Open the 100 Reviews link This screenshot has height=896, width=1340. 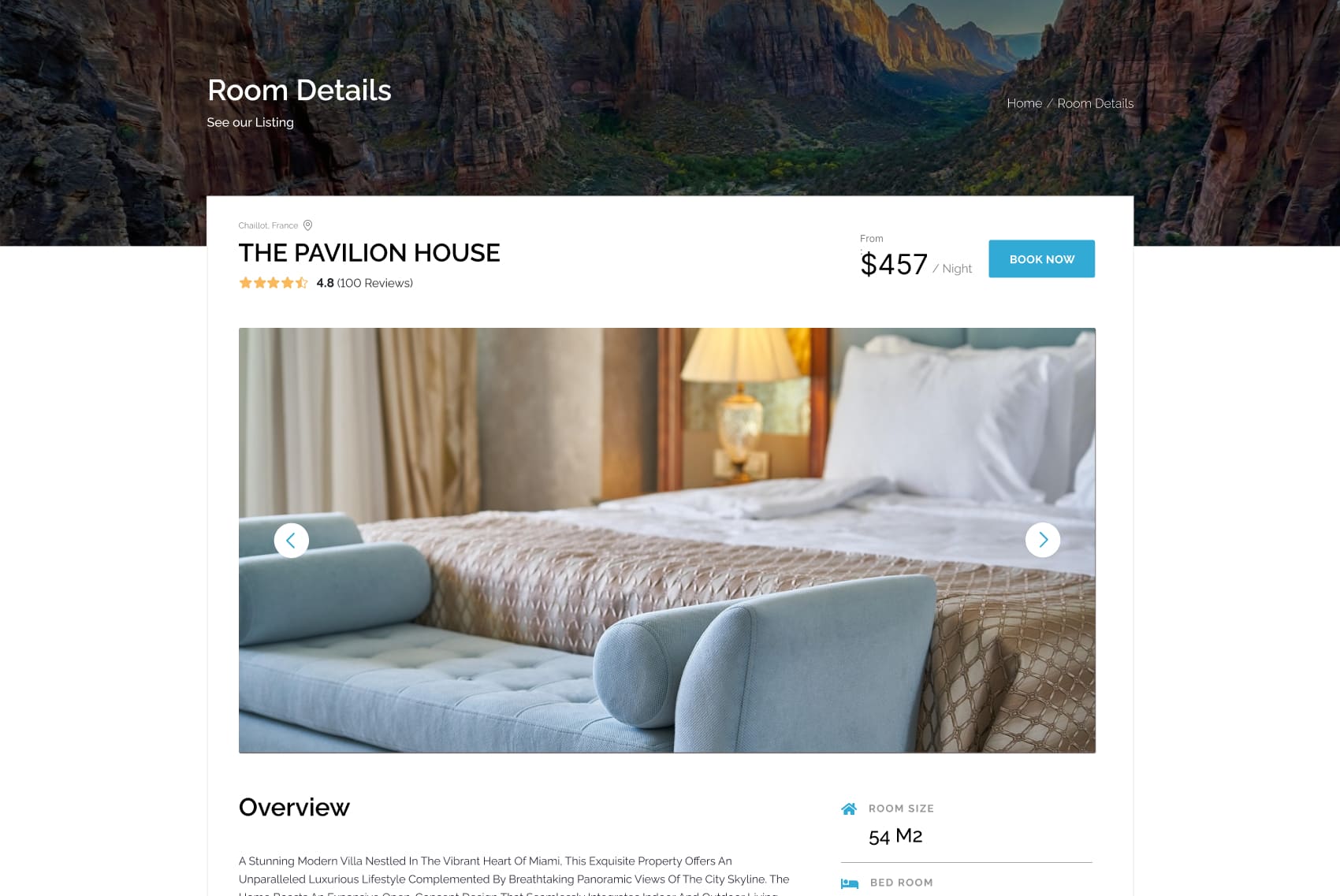pos(375,283)
